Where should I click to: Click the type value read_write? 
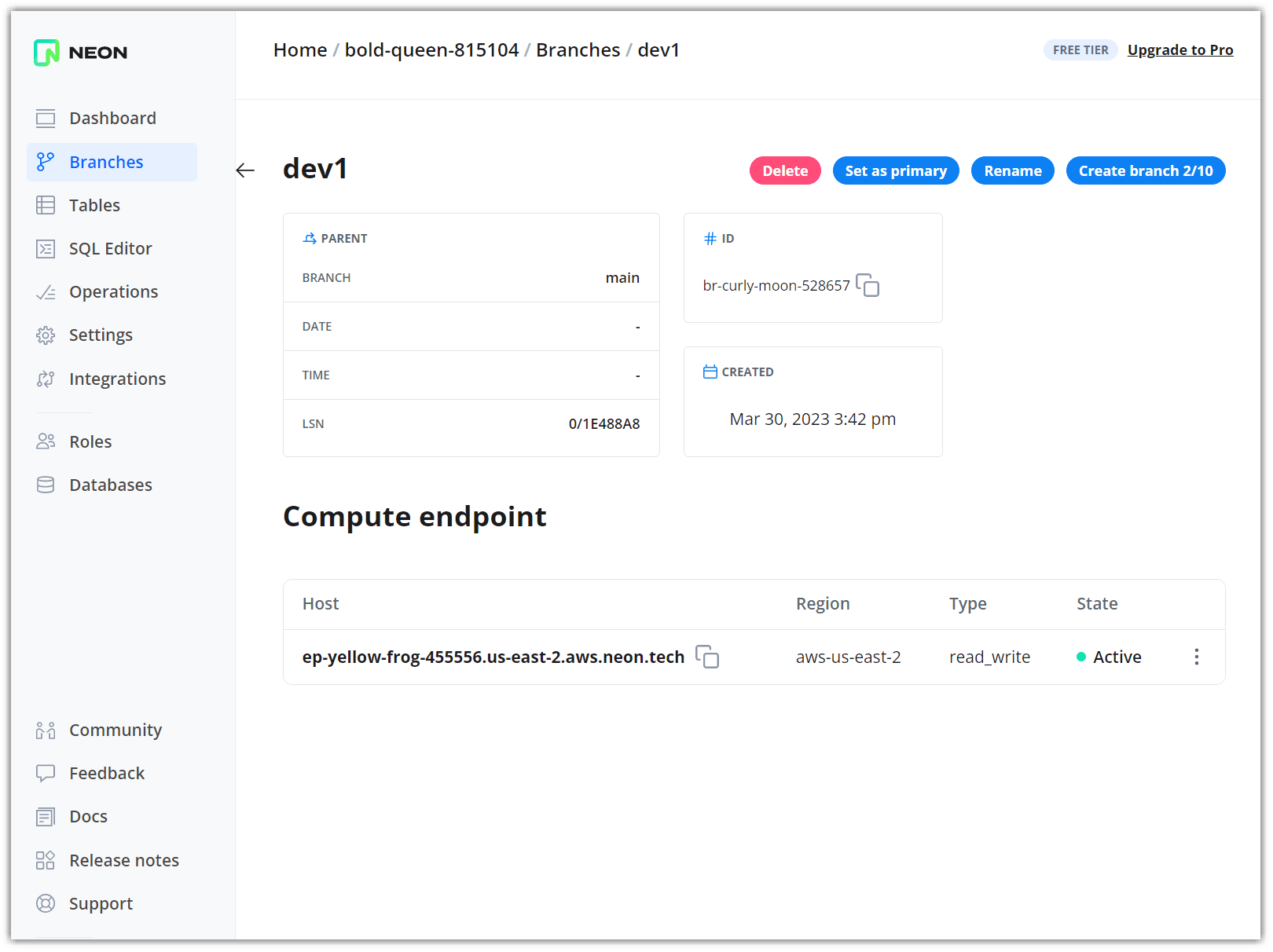click(x=989, y=657)
